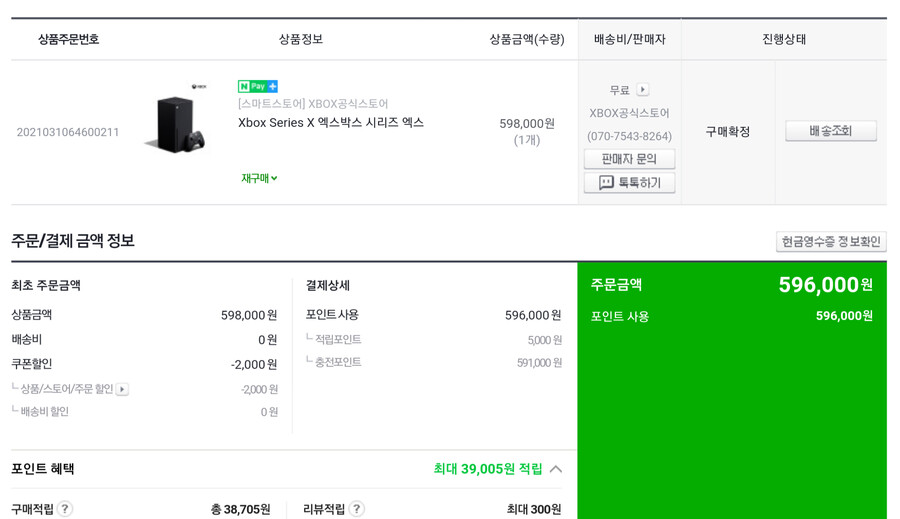
Task: Click the help icon beside 리뷰적립
Action: coord(356,509)
